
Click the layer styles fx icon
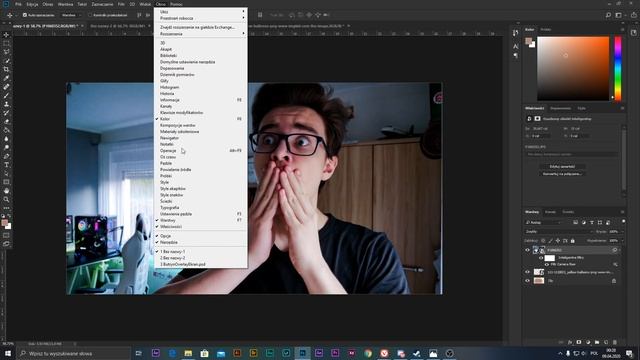click(x=570, y=342)
